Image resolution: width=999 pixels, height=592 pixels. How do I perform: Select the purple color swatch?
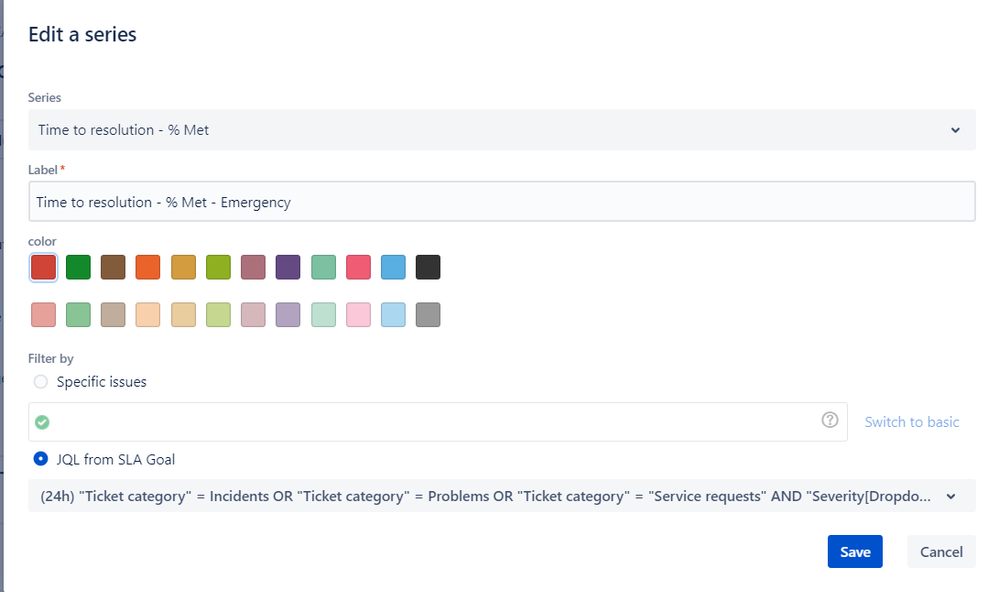click(288, 267)
